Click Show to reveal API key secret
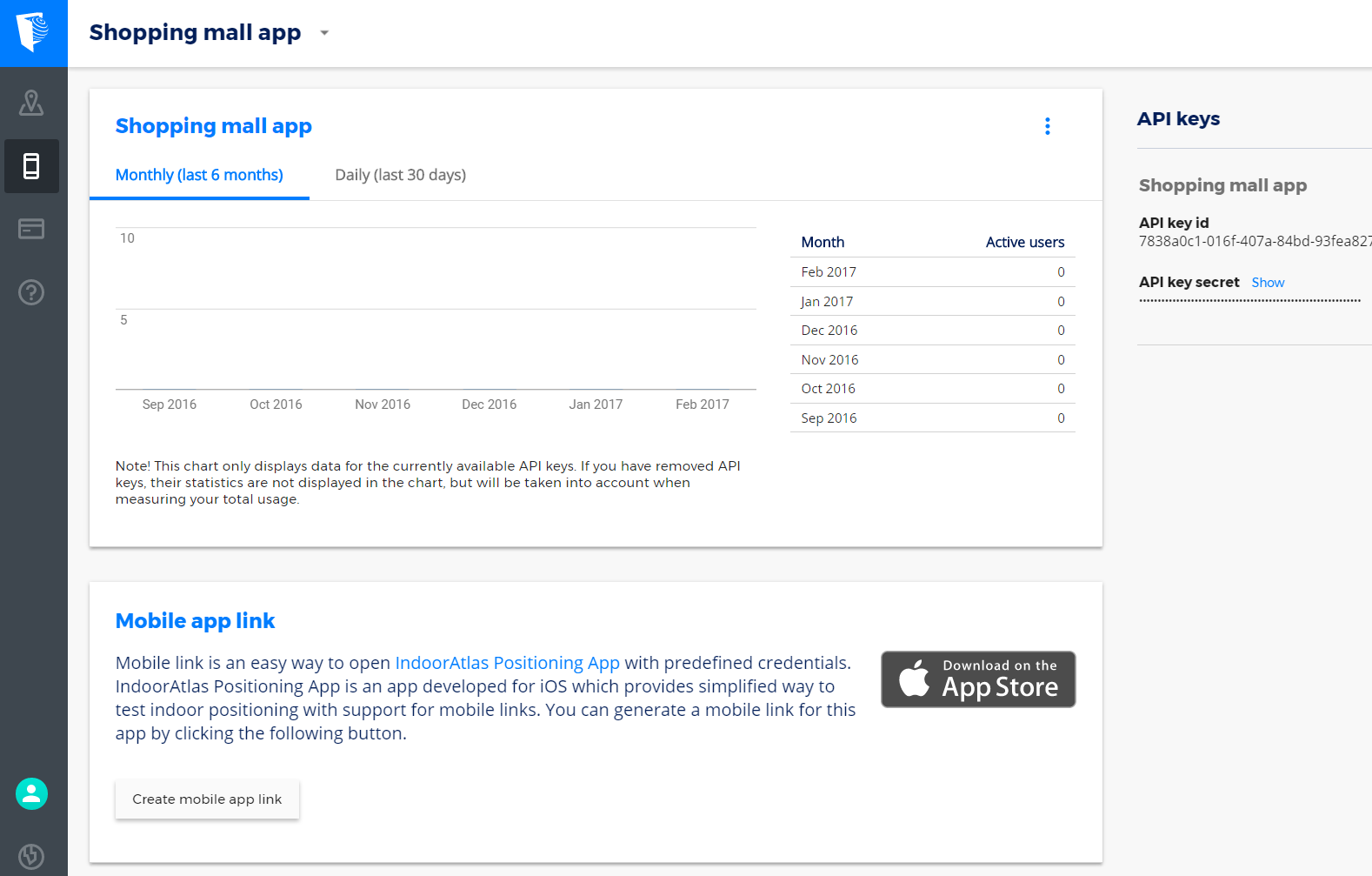The image size is (1372, 876). point(1267,283)
